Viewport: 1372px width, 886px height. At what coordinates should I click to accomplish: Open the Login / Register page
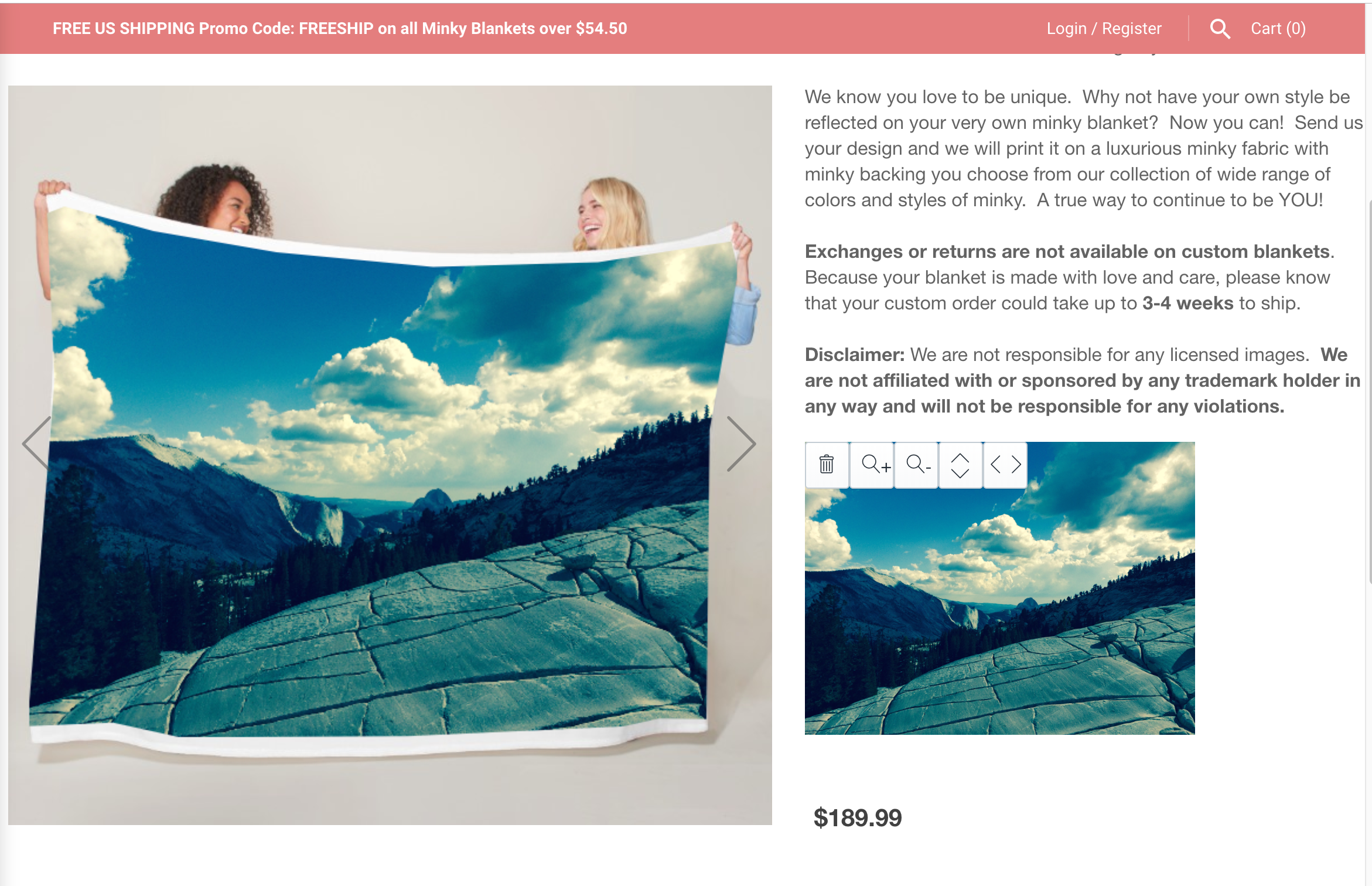pyautogui.click(x=1104, y=29)
